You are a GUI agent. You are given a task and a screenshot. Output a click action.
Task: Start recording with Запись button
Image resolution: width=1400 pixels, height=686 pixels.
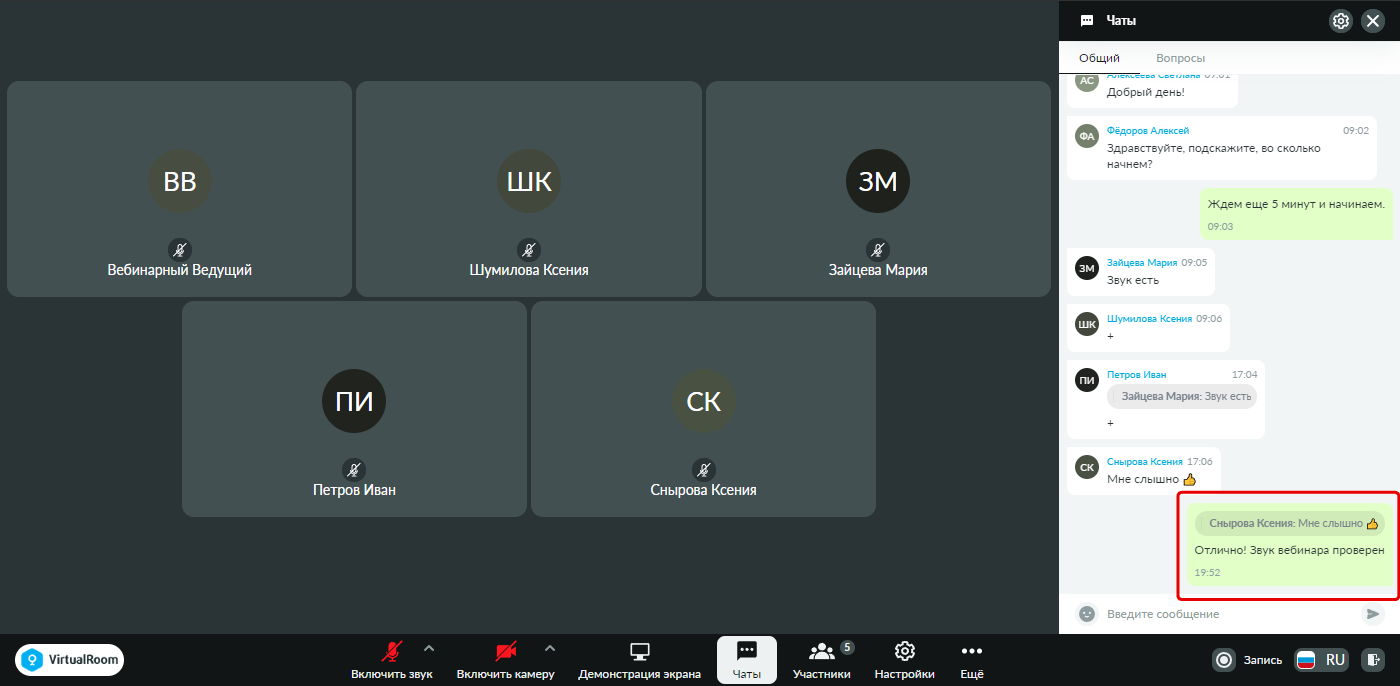1247,659
